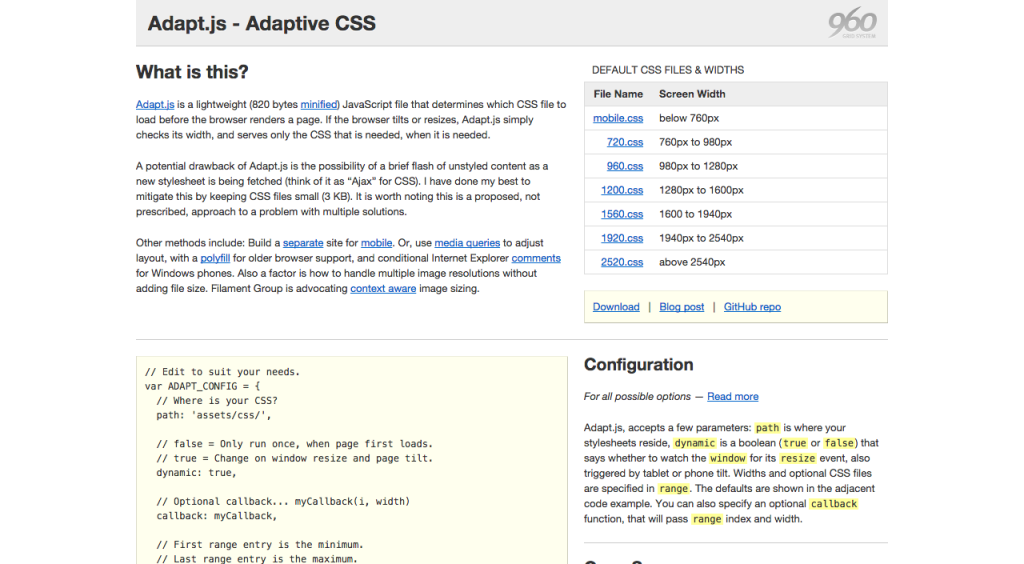The image size is (1024, 564).
Task: Click code line 'dynamic: true,'
Action: coord(197,473)
